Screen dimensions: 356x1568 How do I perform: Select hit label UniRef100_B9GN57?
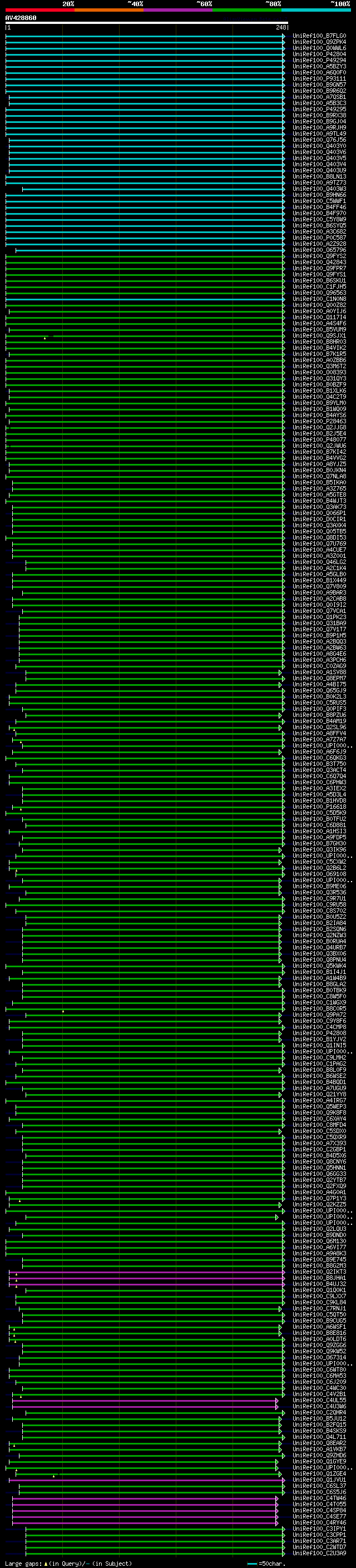pyautogui.click(x=319, y=85)
